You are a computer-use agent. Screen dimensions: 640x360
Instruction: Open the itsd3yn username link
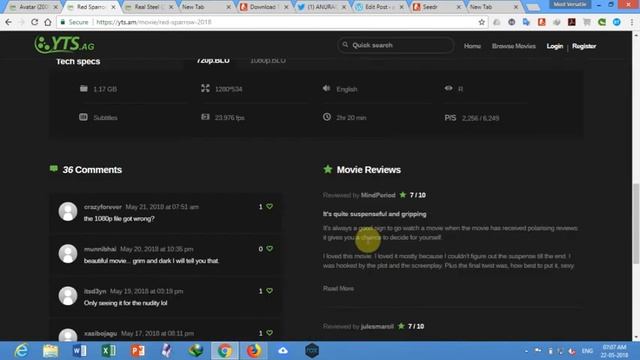[95, 291]
